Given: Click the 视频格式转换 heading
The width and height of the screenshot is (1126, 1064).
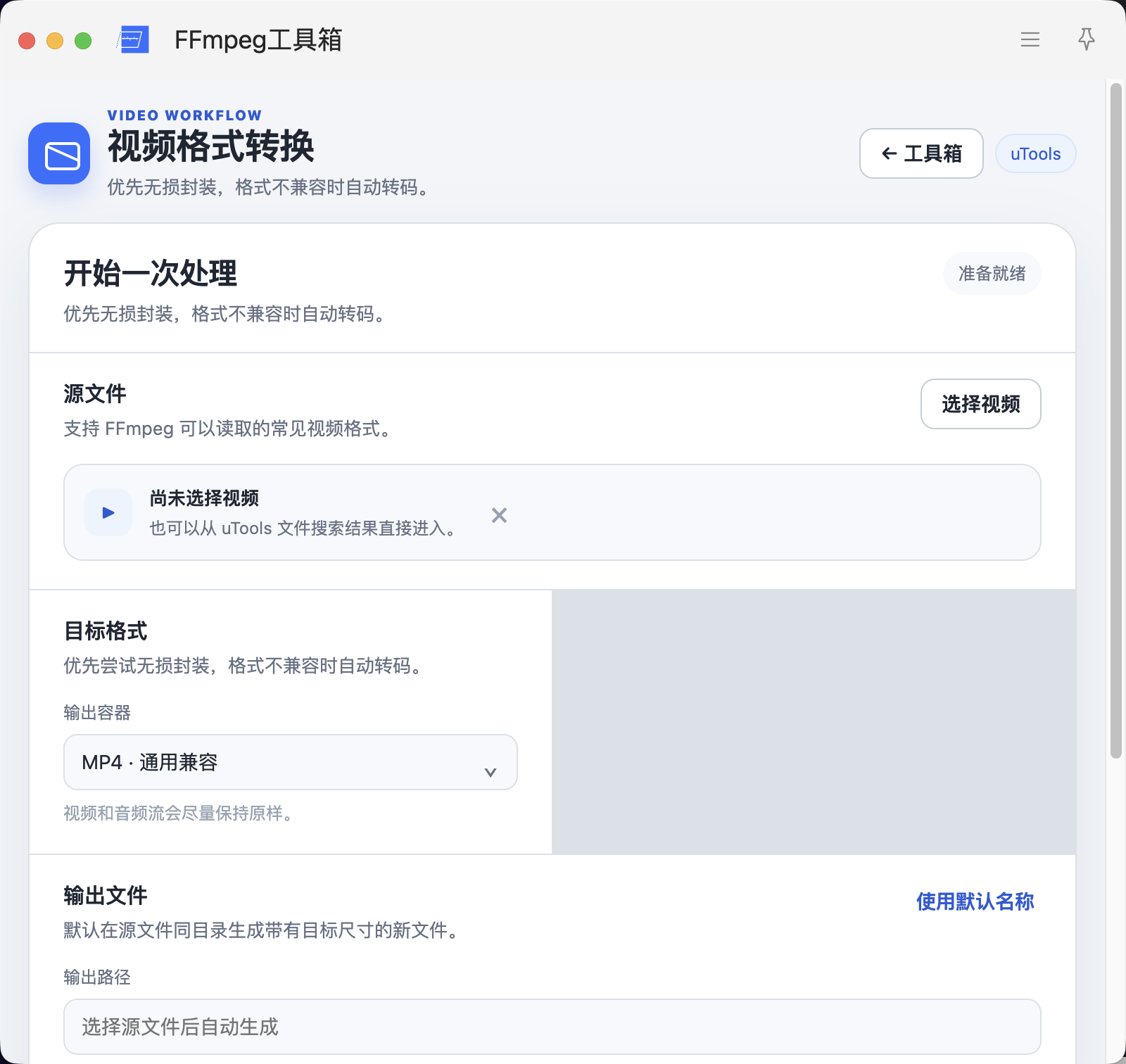Looking at the screenshot, I should 210,146.
